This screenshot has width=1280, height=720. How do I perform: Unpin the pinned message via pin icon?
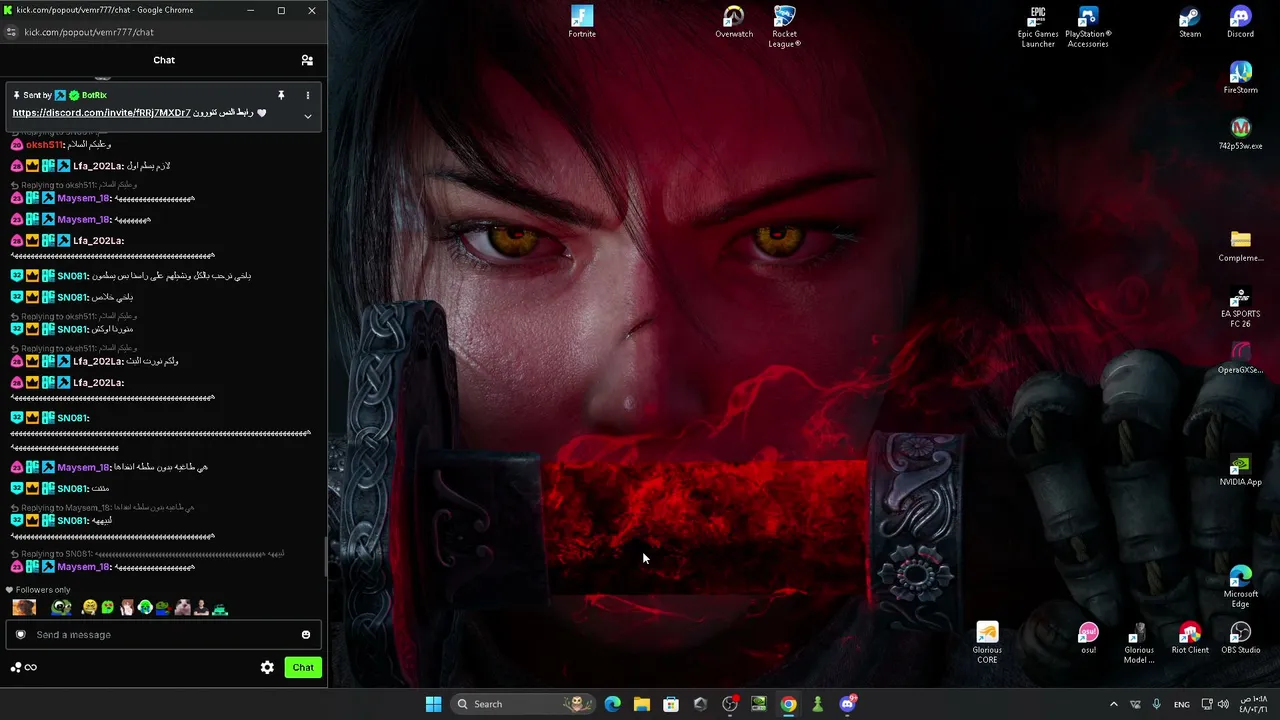click(281, 95)
